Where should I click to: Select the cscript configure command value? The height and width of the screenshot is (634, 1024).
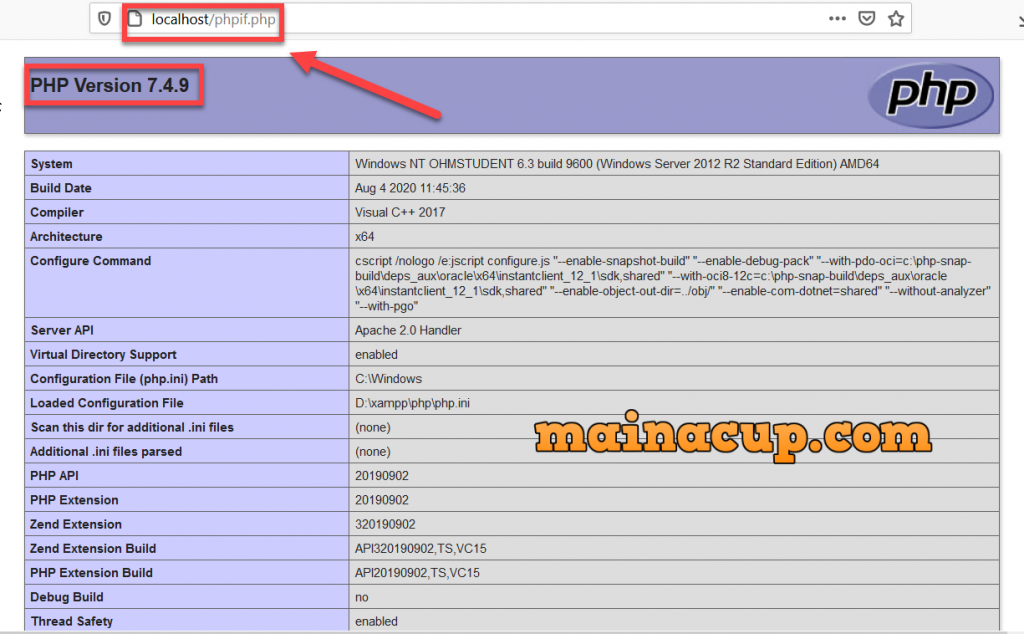[x=673, y=283]
